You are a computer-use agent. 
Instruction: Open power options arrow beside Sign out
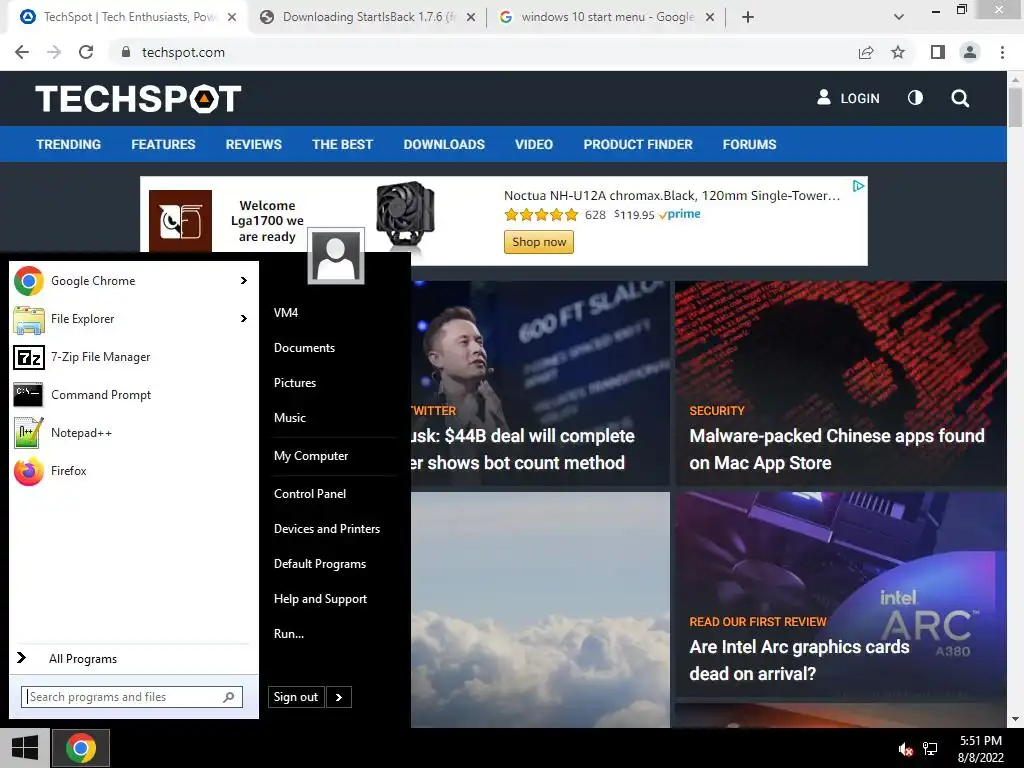(338, 697)
